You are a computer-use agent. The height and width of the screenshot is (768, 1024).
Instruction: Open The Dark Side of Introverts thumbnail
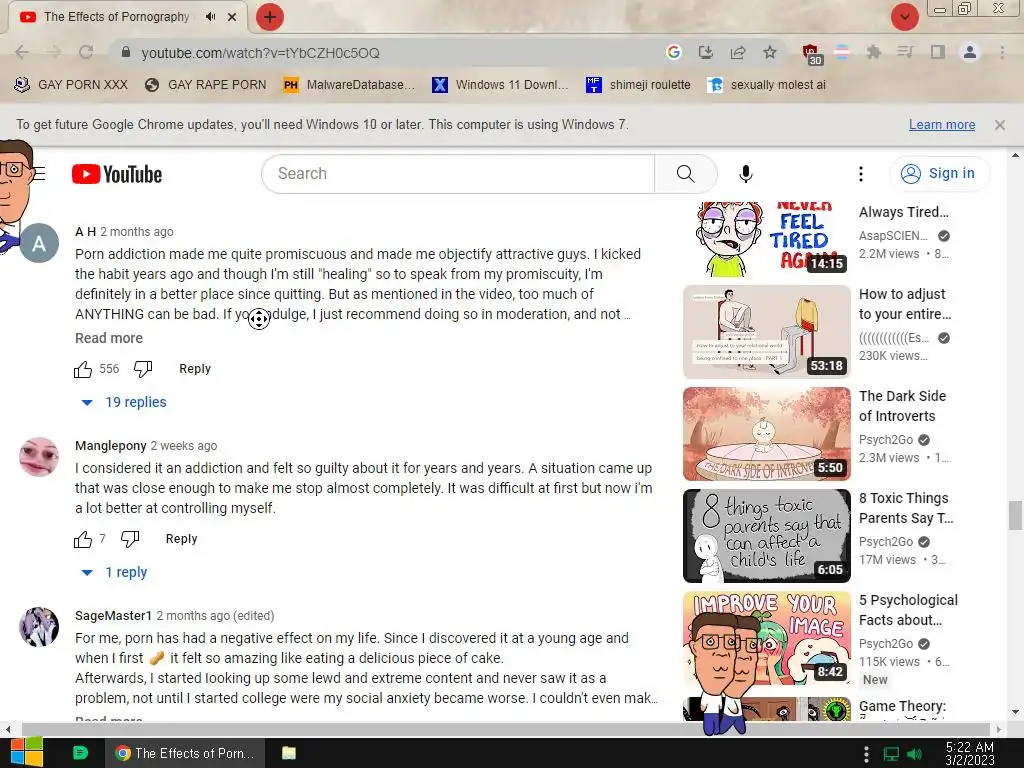(x=767, y=434)
